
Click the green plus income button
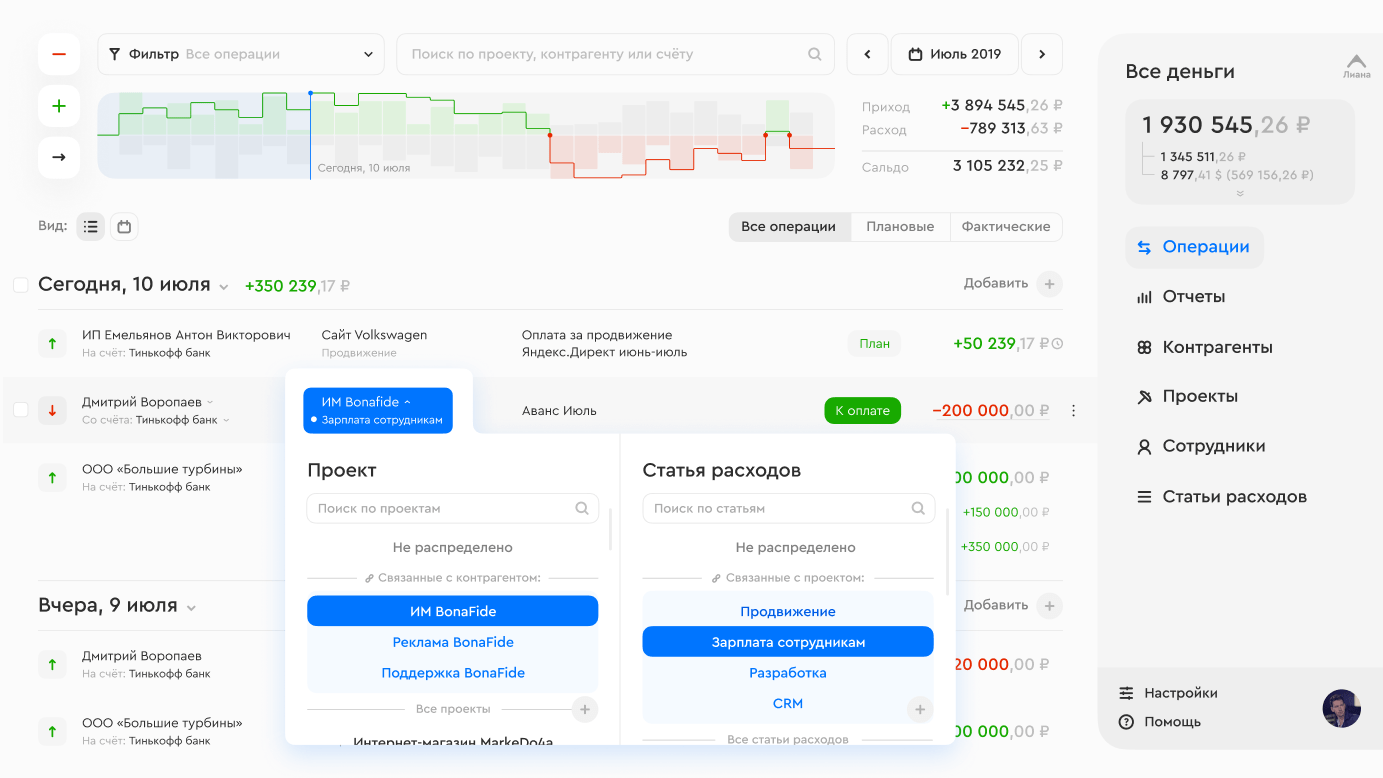(x=59, y=106)
